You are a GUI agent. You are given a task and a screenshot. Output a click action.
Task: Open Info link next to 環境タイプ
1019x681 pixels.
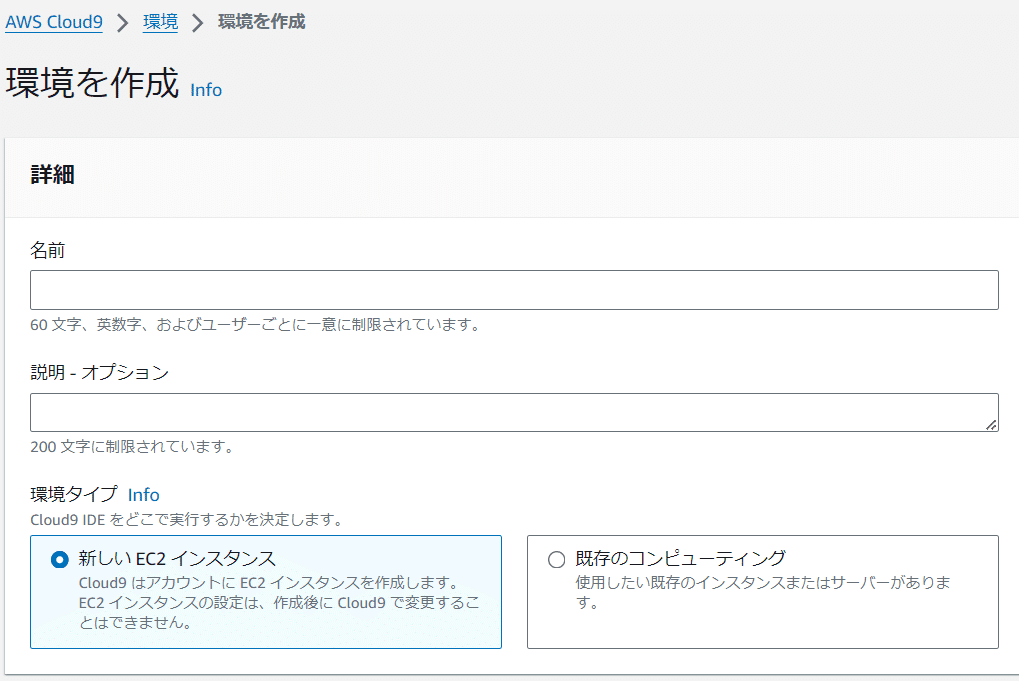pyautogui.click(x=144, y=495)
